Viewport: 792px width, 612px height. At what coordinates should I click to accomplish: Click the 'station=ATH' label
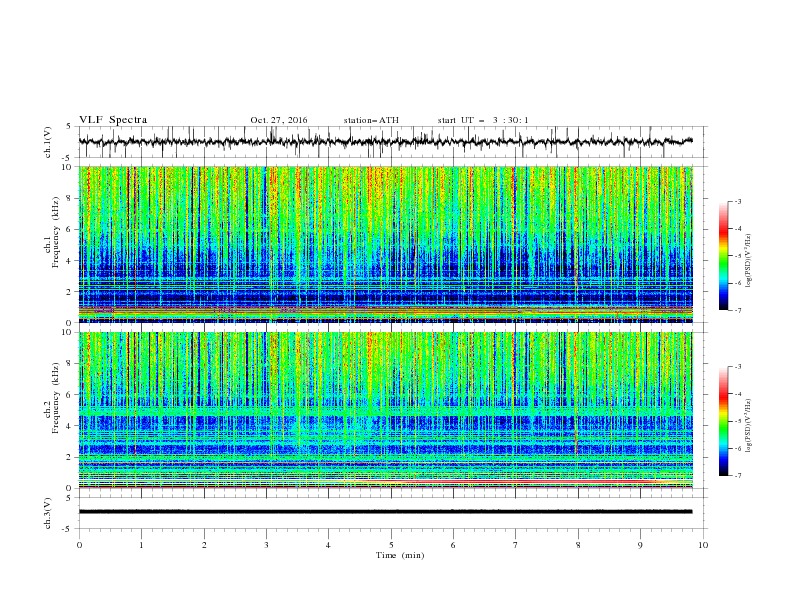[371, 120]
